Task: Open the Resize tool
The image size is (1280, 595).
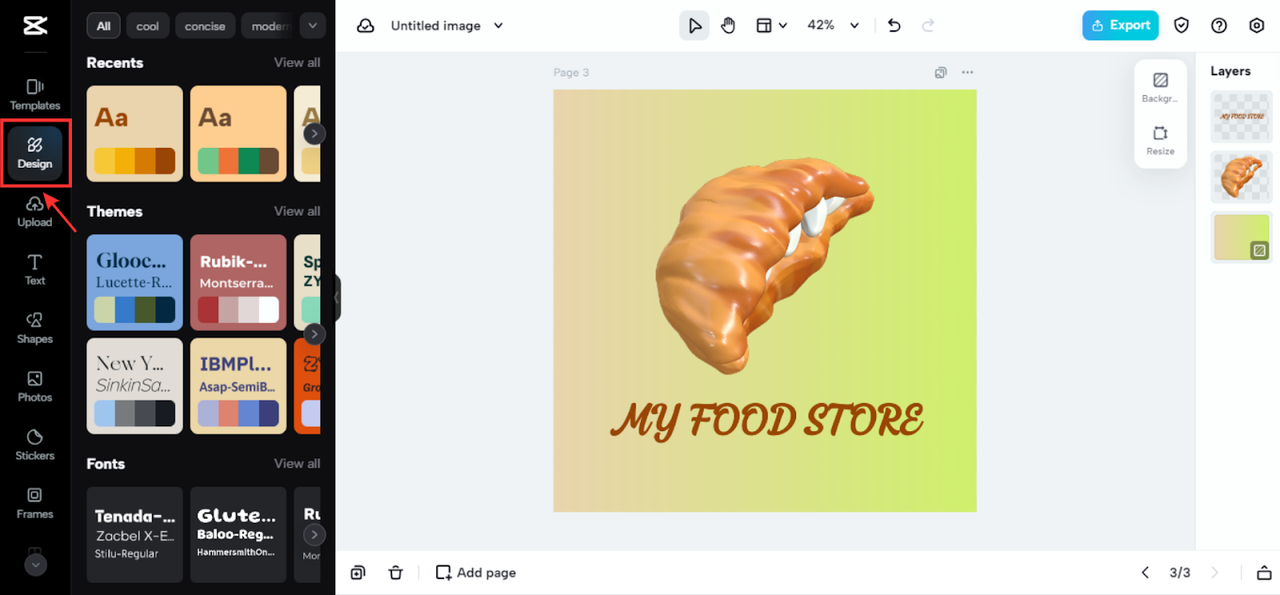Action: [1160, 140]
